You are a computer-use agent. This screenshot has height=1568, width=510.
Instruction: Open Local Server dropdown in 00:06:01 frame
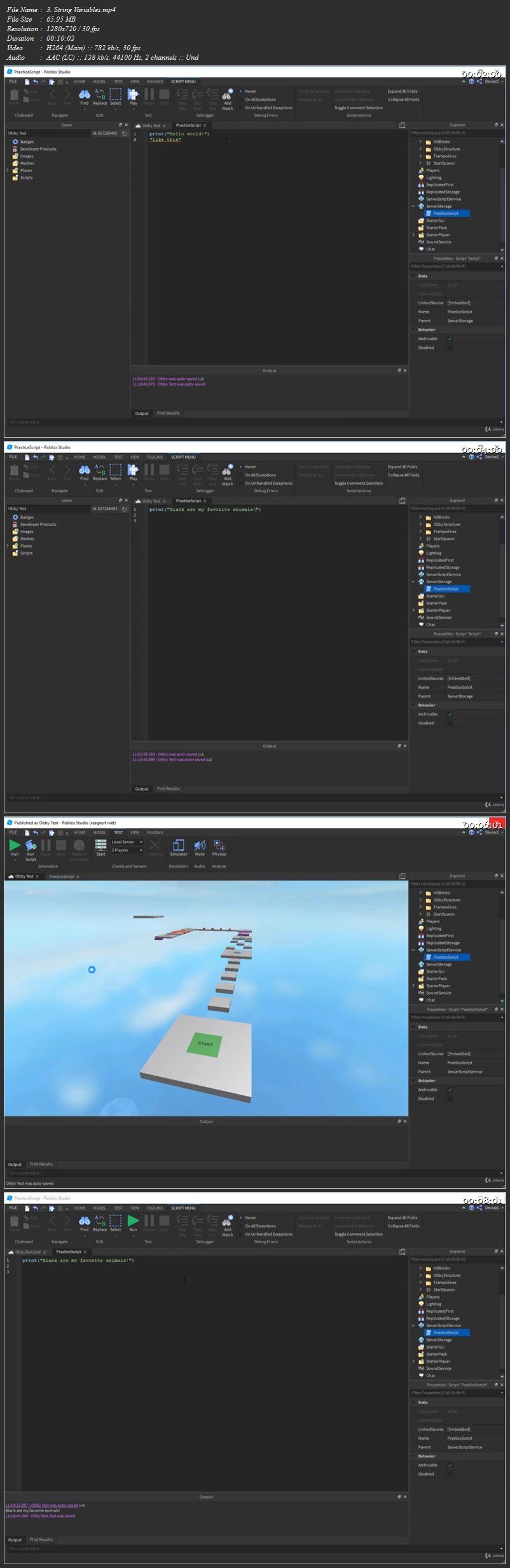click(127, 842)
